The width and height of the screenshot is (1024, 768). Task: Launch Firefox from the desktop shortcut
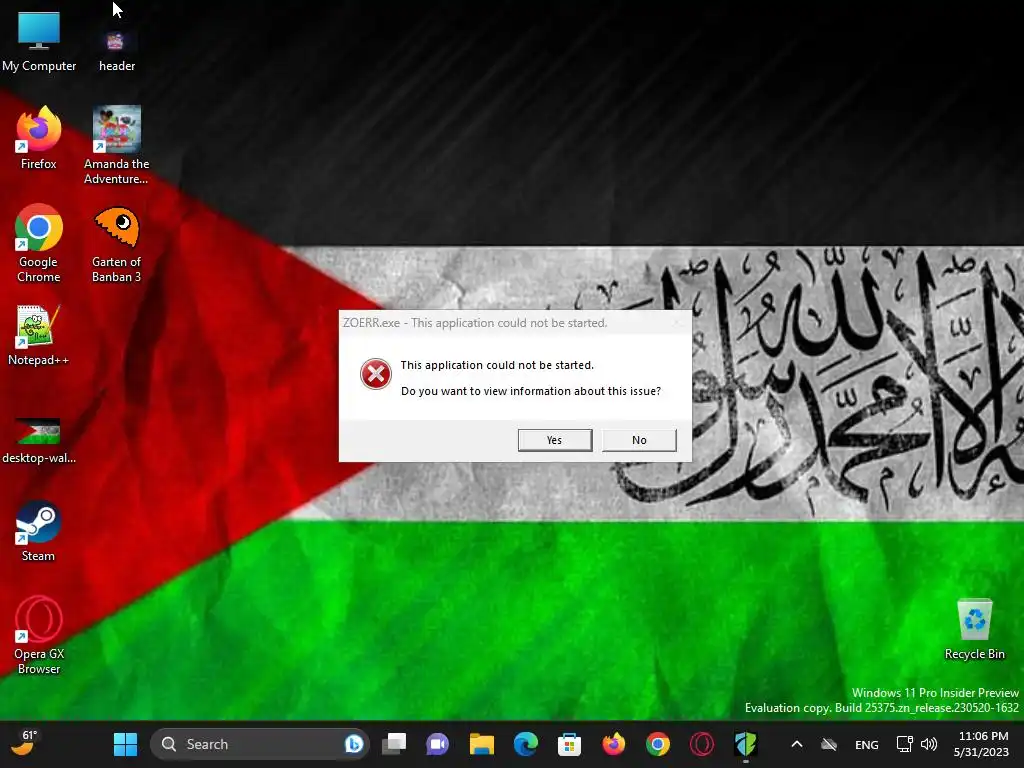39,138
